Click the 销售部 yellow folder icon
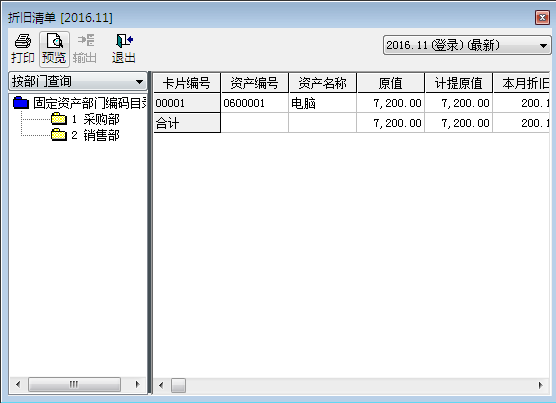556x403 pixels. [59, 135]
